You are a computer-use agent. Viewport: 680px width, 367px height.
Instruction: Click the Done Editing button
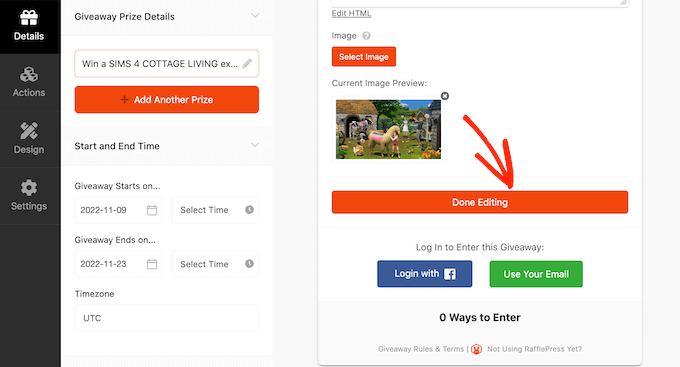pyautogui.click(x=480, y=202)
